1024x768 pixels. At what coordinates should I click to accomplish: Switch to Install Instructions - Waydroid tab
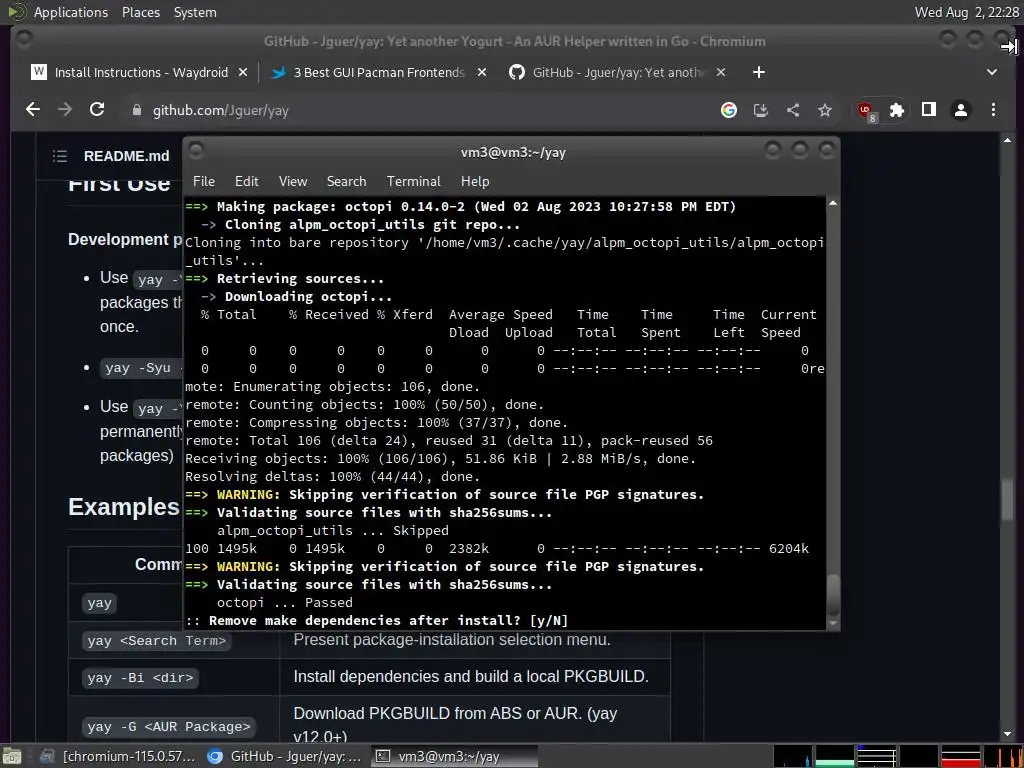click(140, 72)
